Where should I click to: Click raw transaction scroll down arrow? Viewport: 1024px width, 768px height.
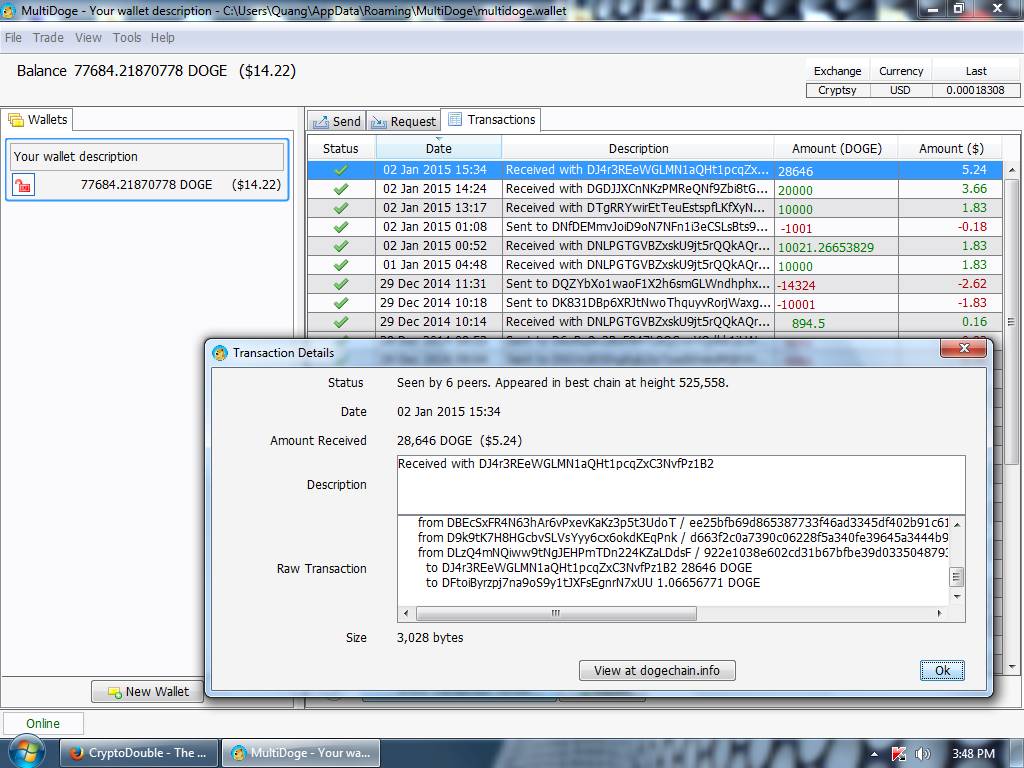click(957, 597)
